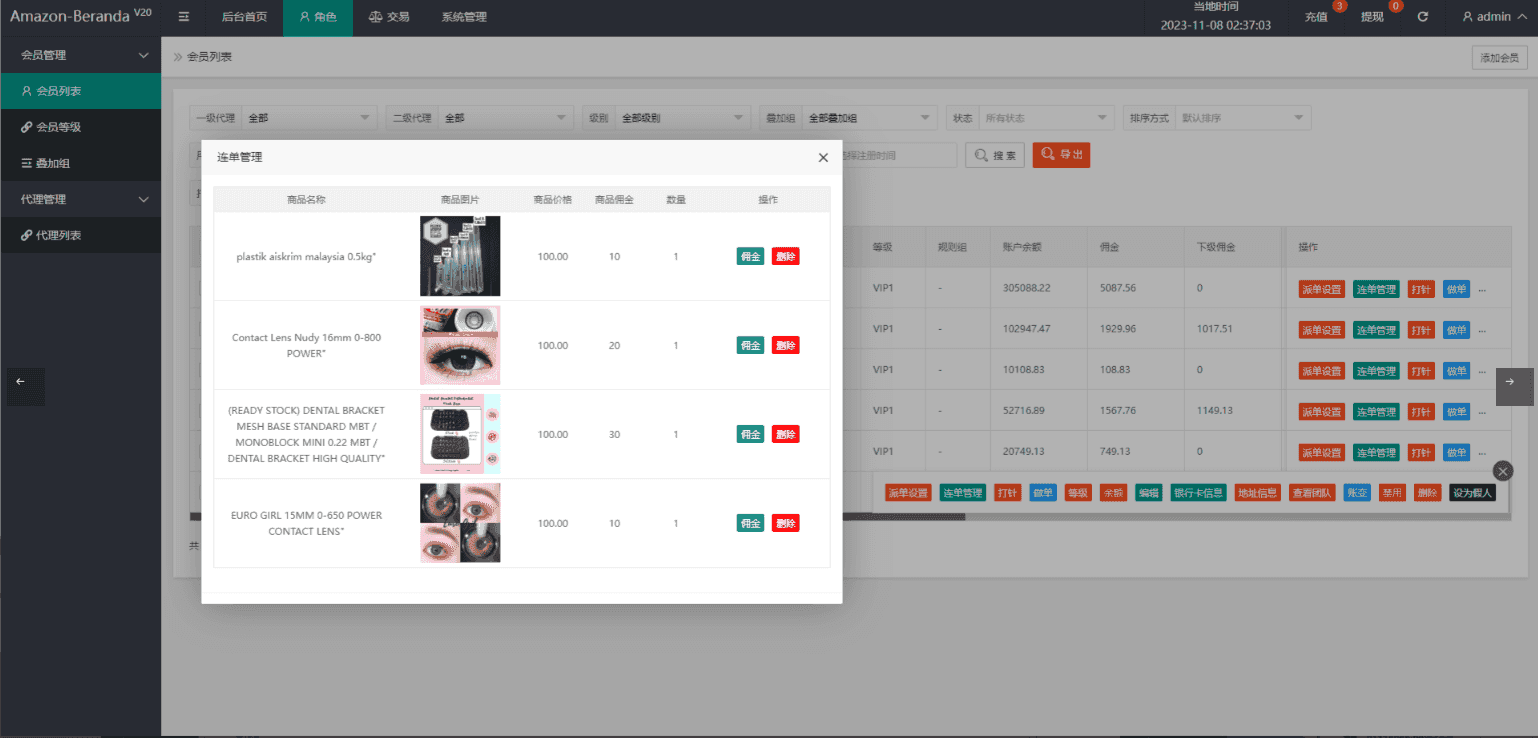Switch to the 角色 tab
The height and width of the screenshot is (738, 1538).
(318, 17)
